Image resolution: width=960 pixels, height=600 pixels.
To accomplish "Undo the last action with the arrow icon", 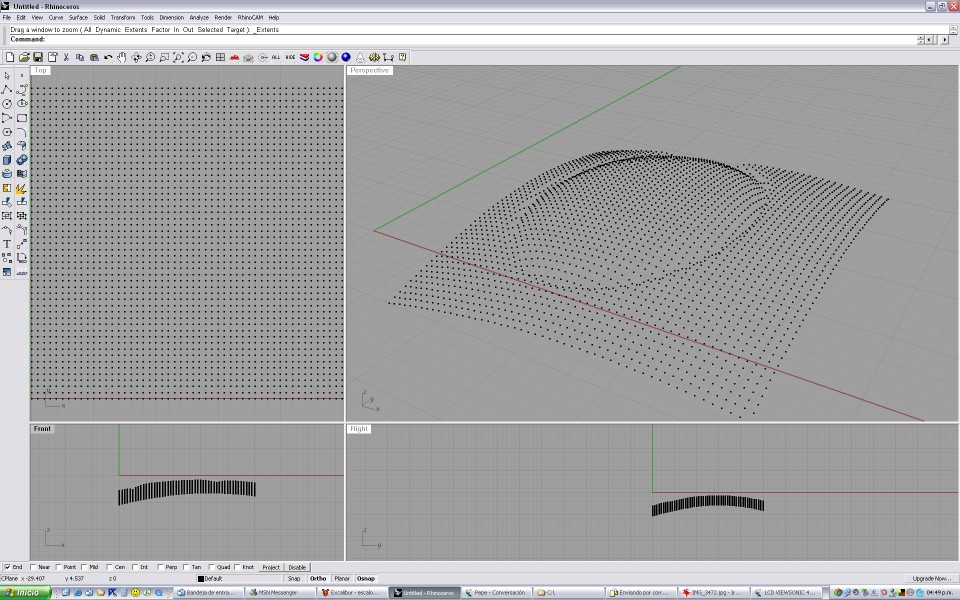I will [x=108, y=57].
